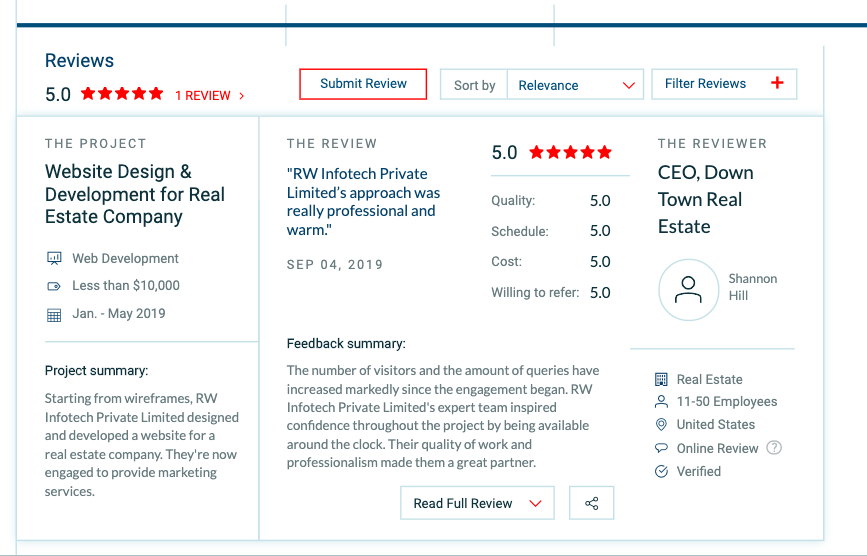The image size is (867, 556).
Task: Click the 11-50 Employees text
Action: pyautogui.click(x=727, y=402)
